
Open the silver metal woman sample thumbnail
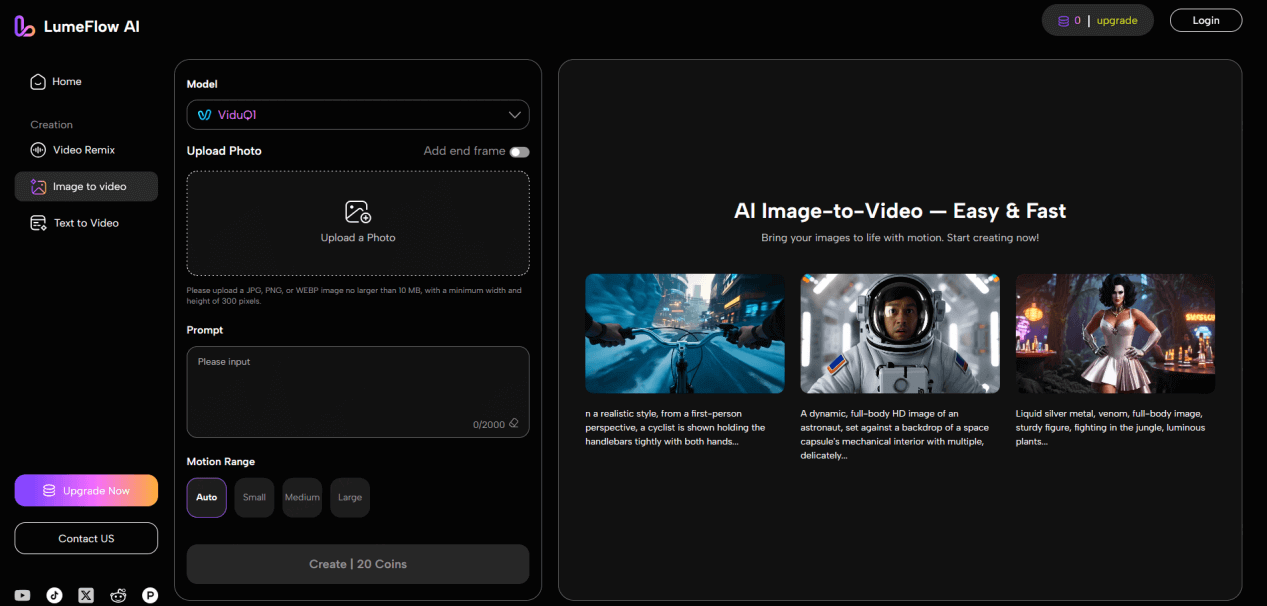click(1115, 333)
